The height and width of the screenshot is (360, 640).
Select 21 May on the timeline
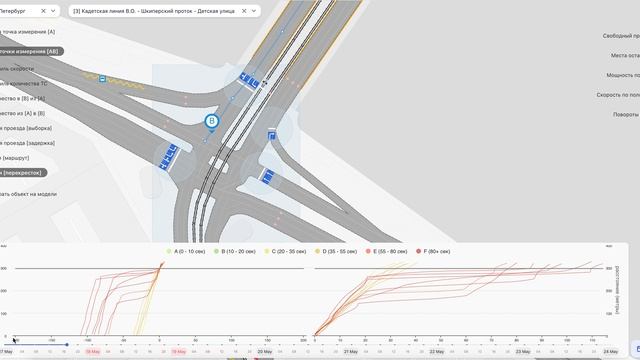click(351, 351)
